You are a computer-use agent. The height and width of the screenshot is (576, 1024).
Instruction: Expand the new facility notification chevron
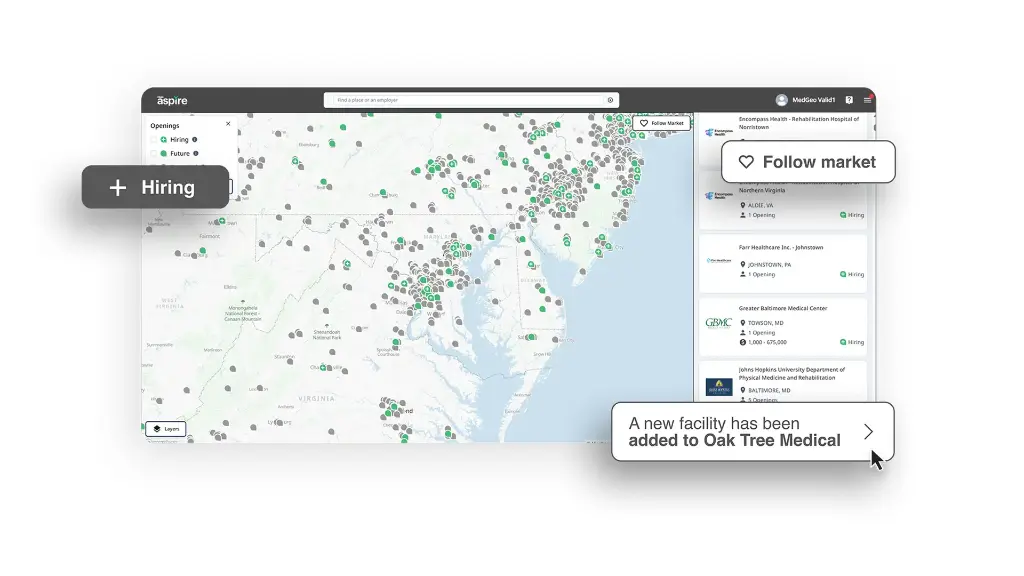click(x=868, y=432)
